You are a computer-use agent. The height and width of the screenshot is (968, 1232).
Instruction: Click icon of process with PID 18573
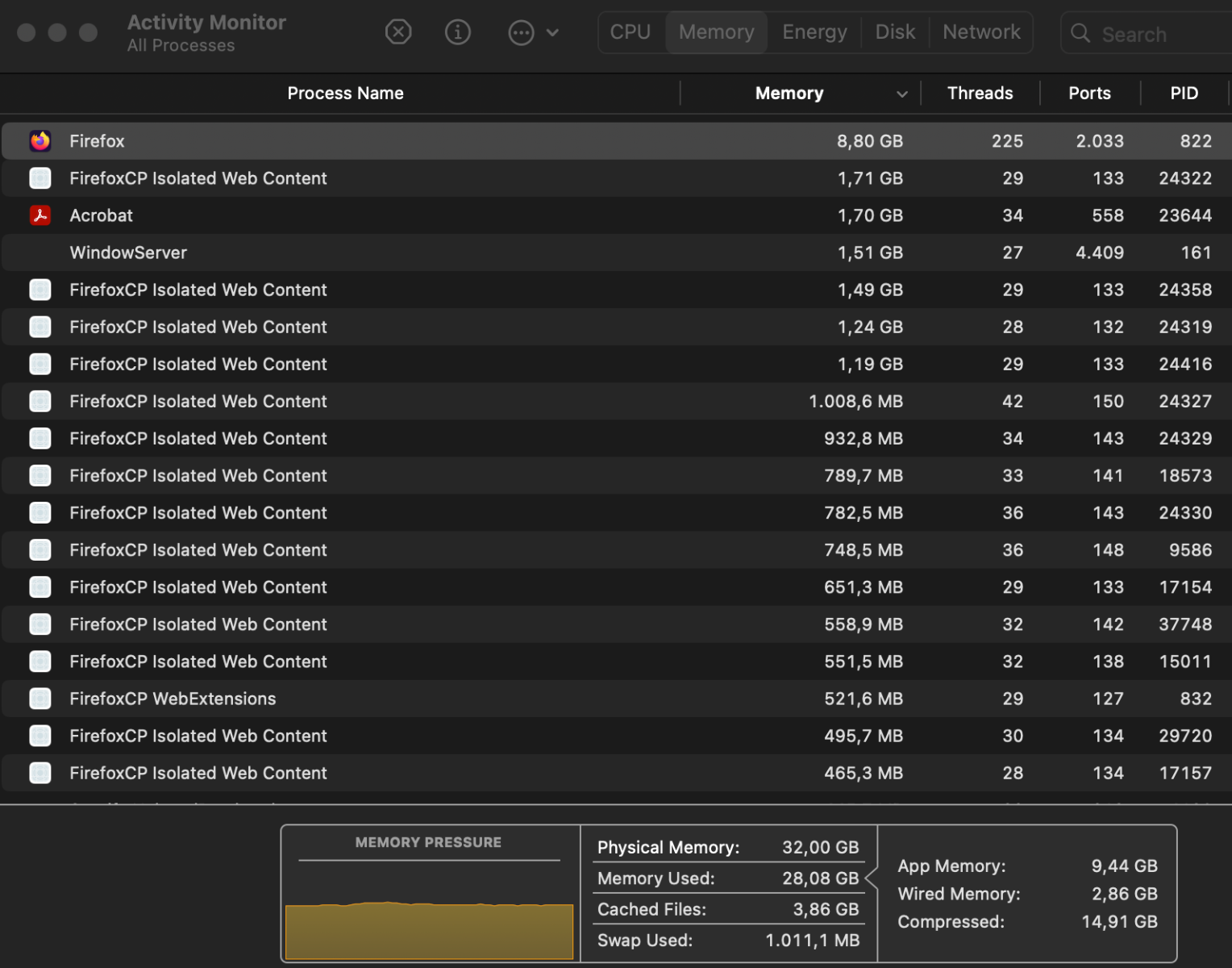(40, 475)
